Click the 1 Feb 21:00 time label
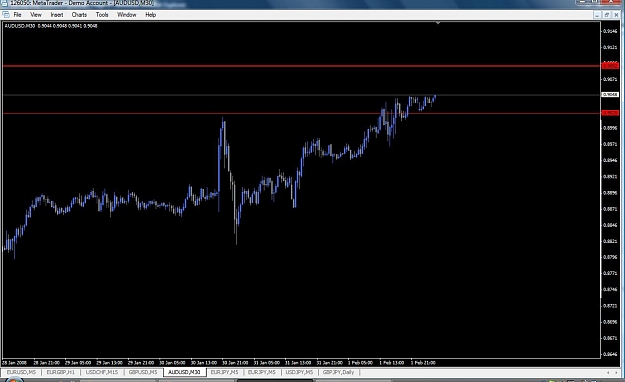625x382 pixels. point(423,363)
